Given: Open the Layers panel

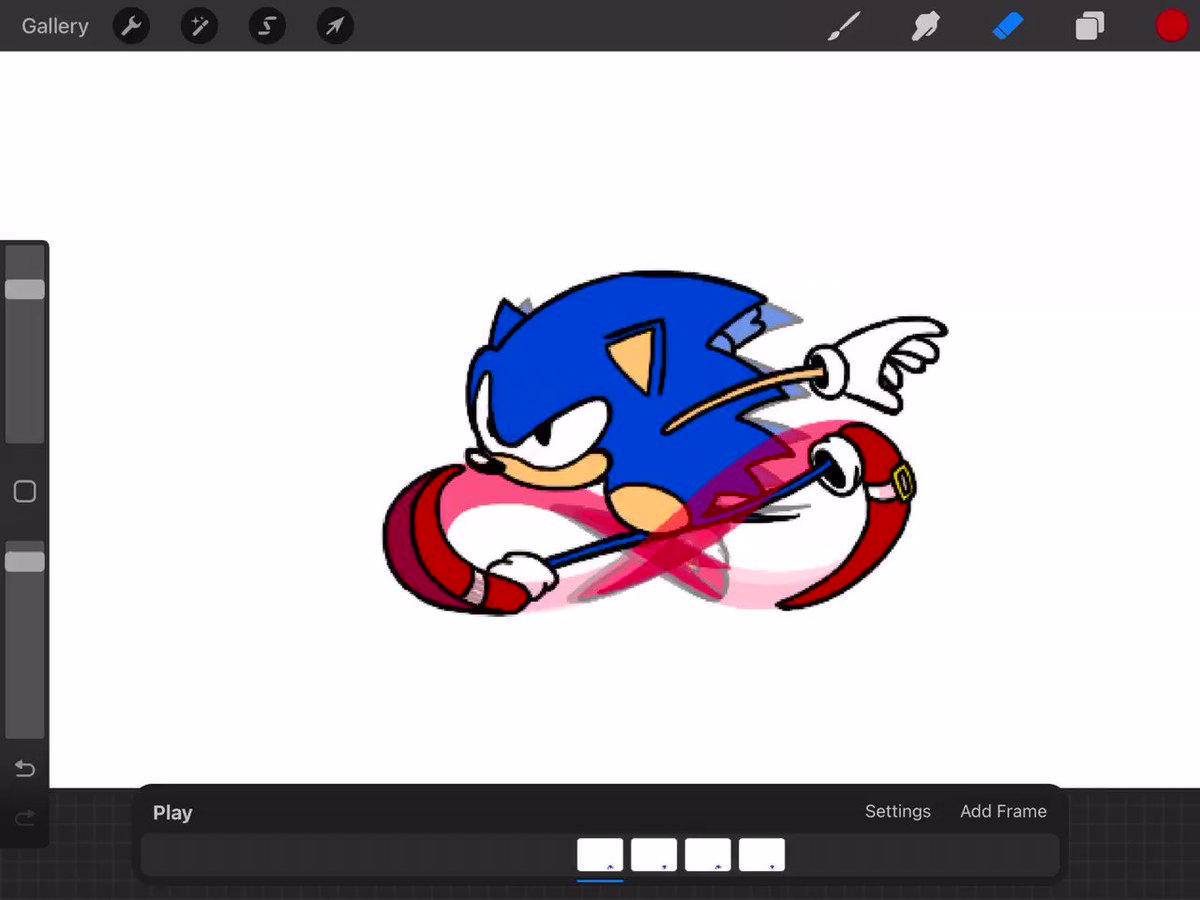Looking at the screenshot, I should tap(1090, 26).
